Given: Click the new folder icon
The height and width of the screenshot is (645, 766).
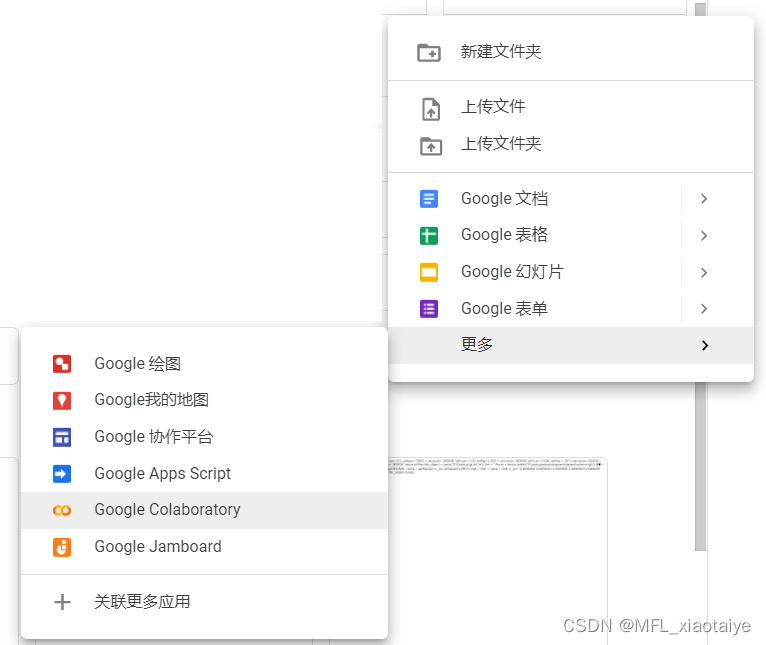Looking at the screenshot, I should (x=428, y=52).
